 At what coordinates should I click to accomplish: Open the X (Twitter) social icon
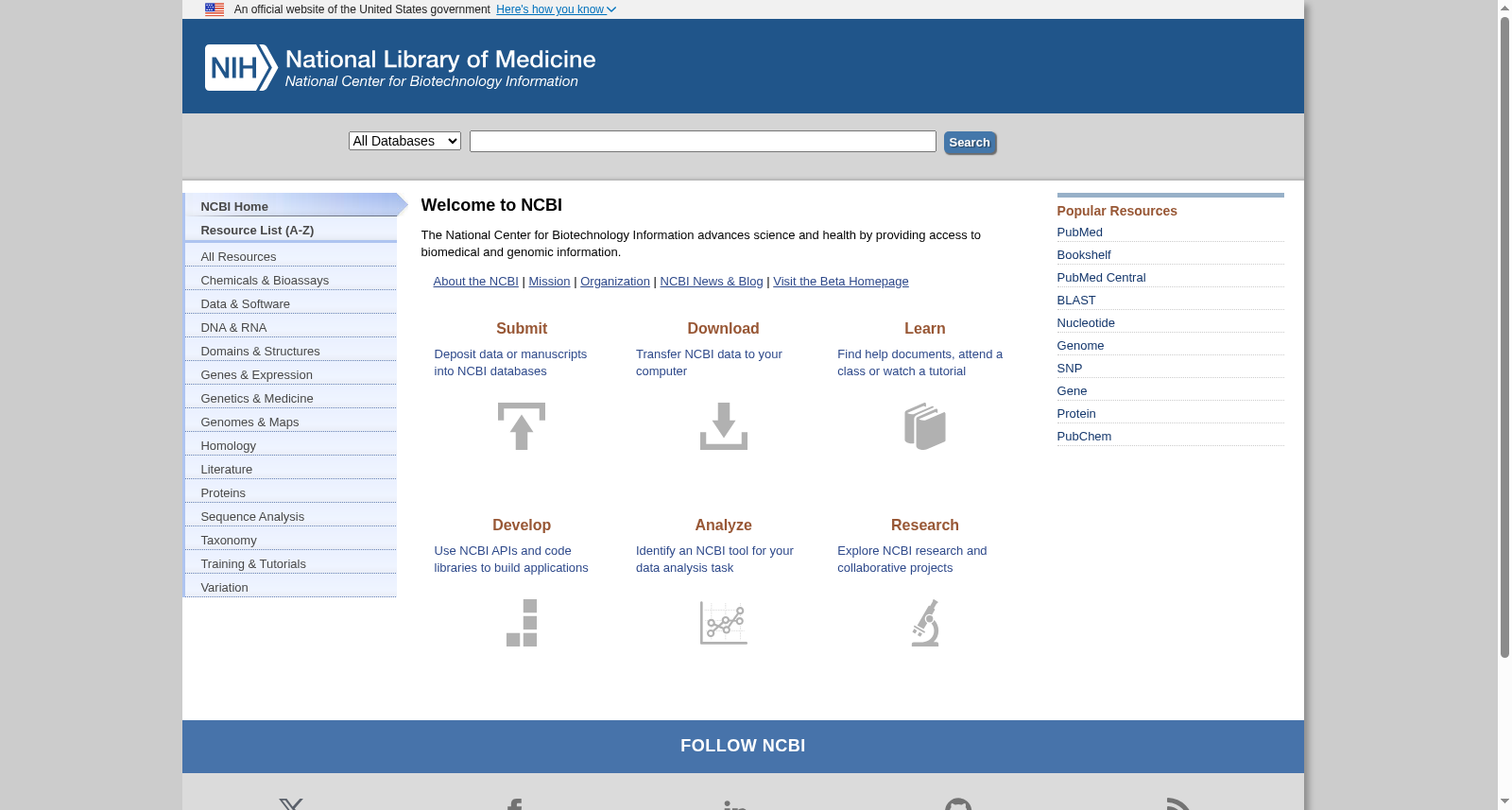(291, 804)
